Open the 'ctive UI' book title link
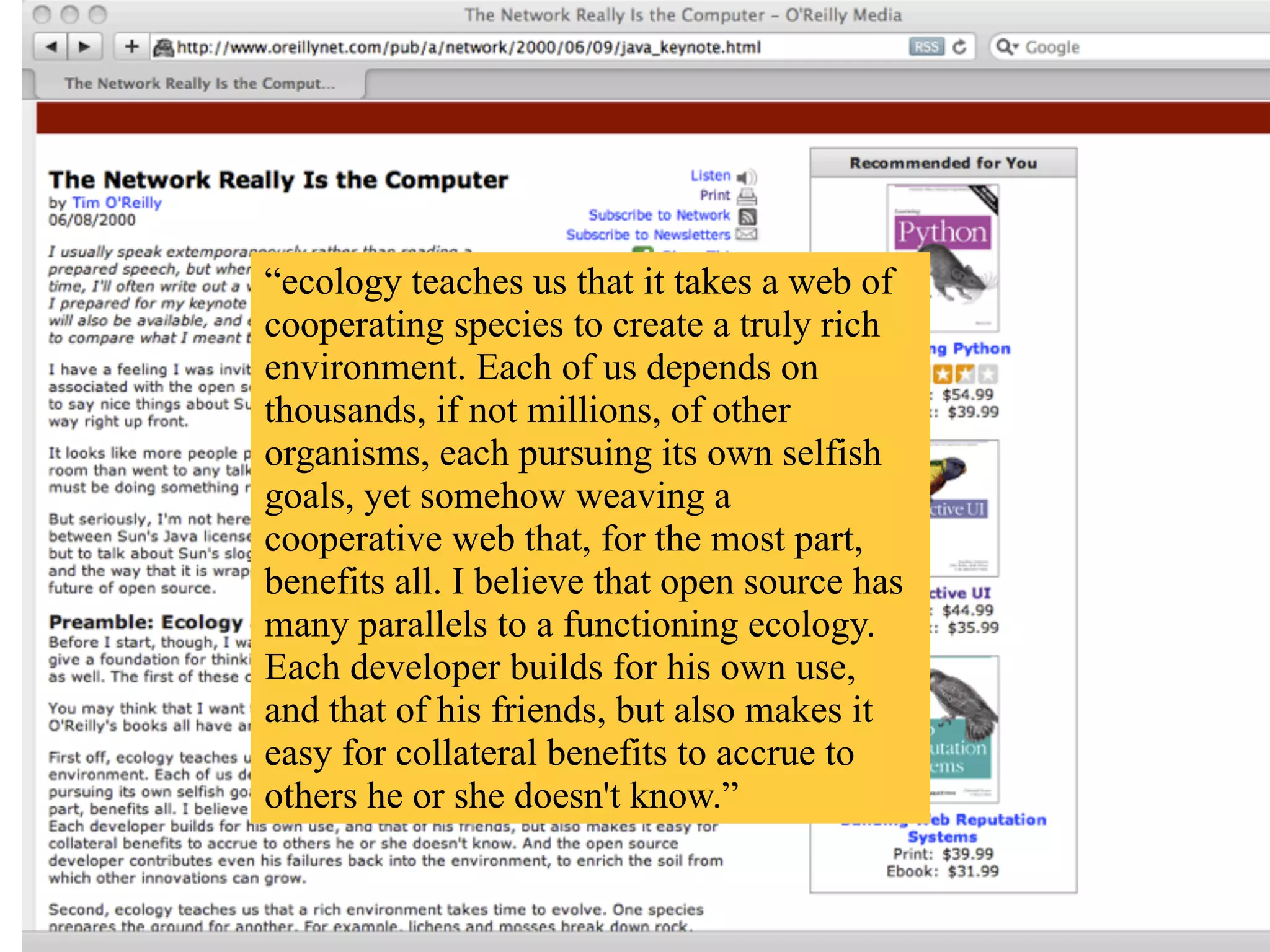Viewport: 1270px width, 952px height. point(961,593)
